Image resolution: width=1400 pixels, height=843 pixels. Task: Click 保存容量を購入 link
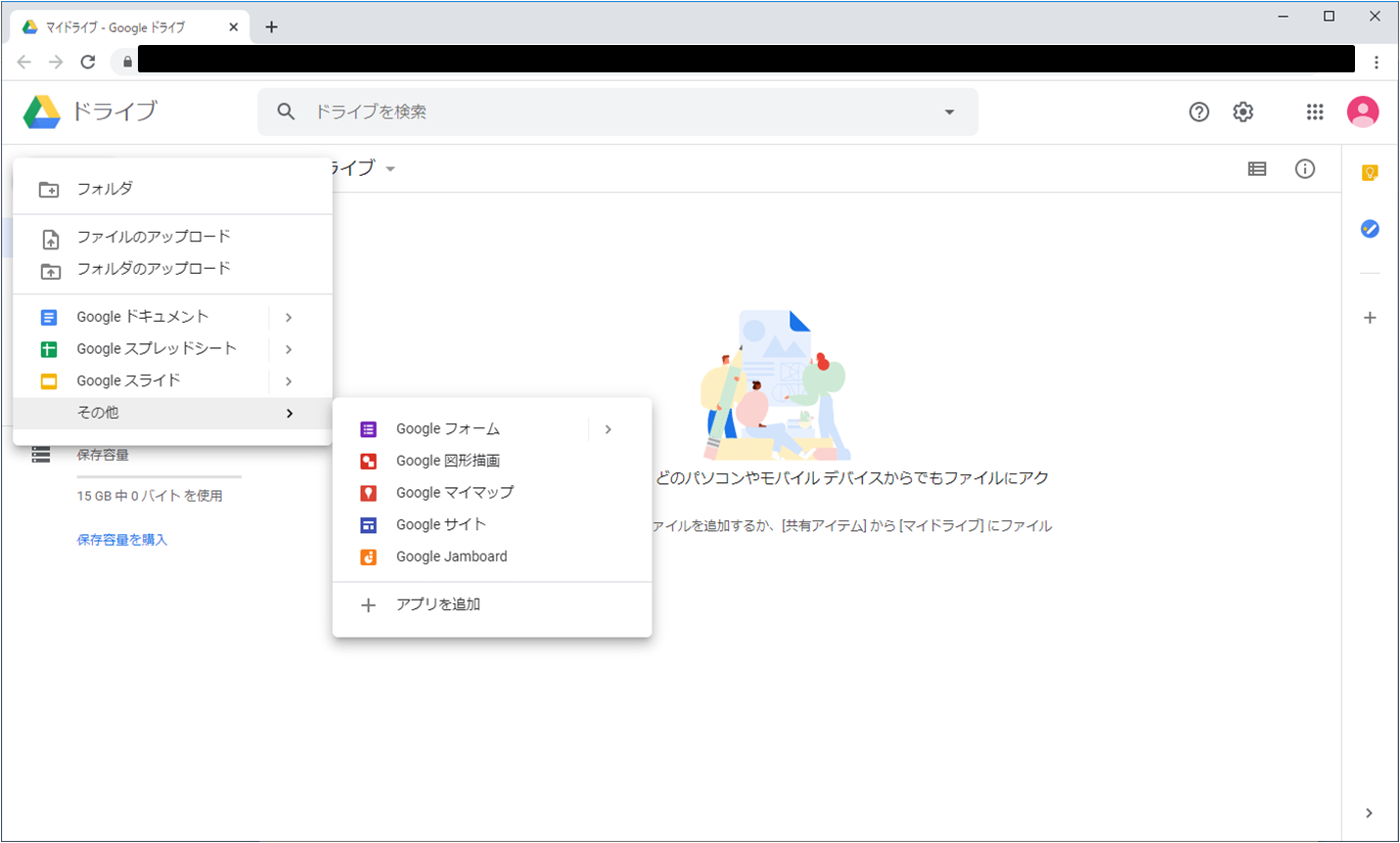point(122,540)
